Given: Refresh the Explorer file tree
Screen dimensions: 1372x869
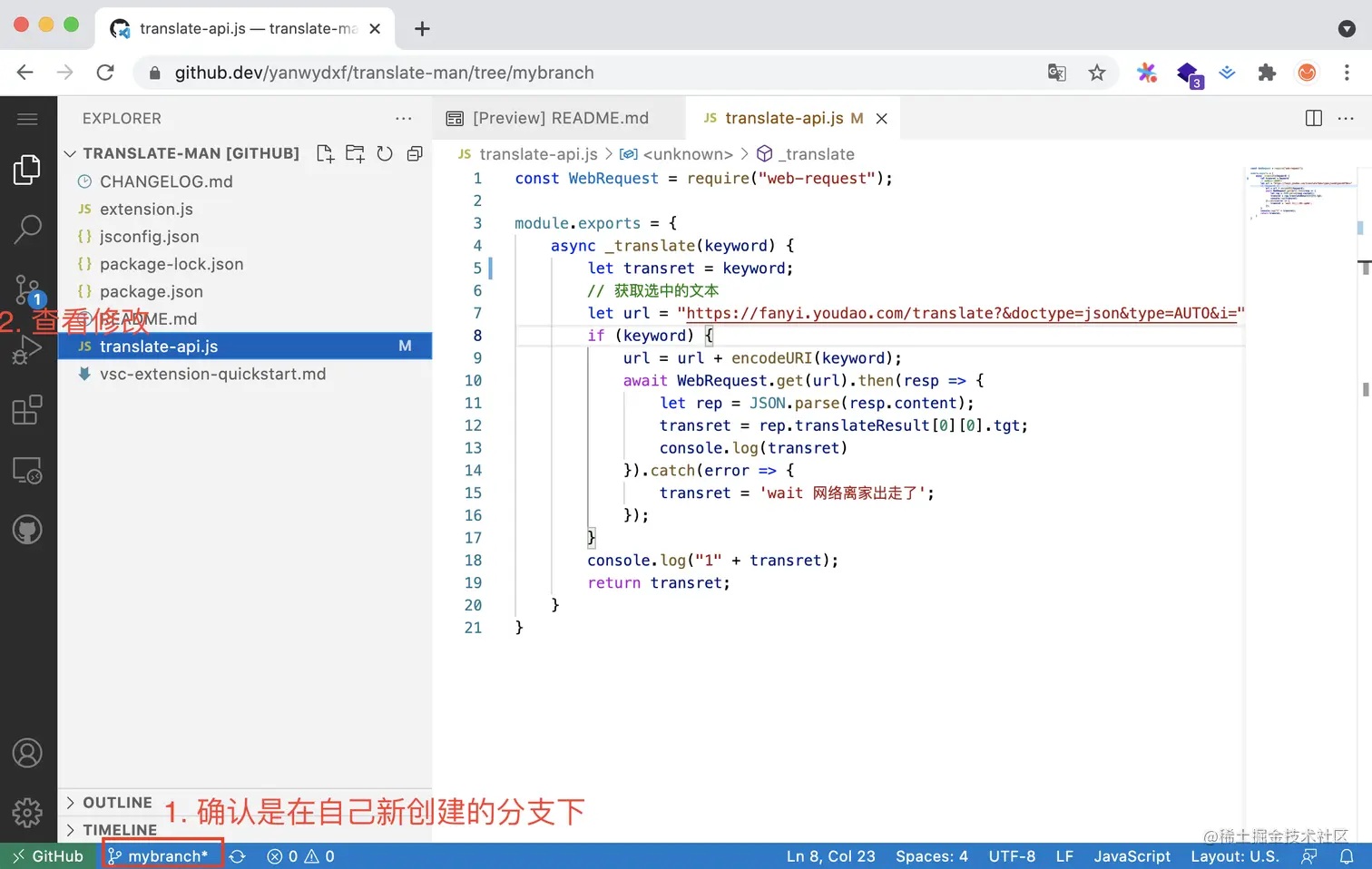Looking at the screenshot, I should (x=385, y=153).
